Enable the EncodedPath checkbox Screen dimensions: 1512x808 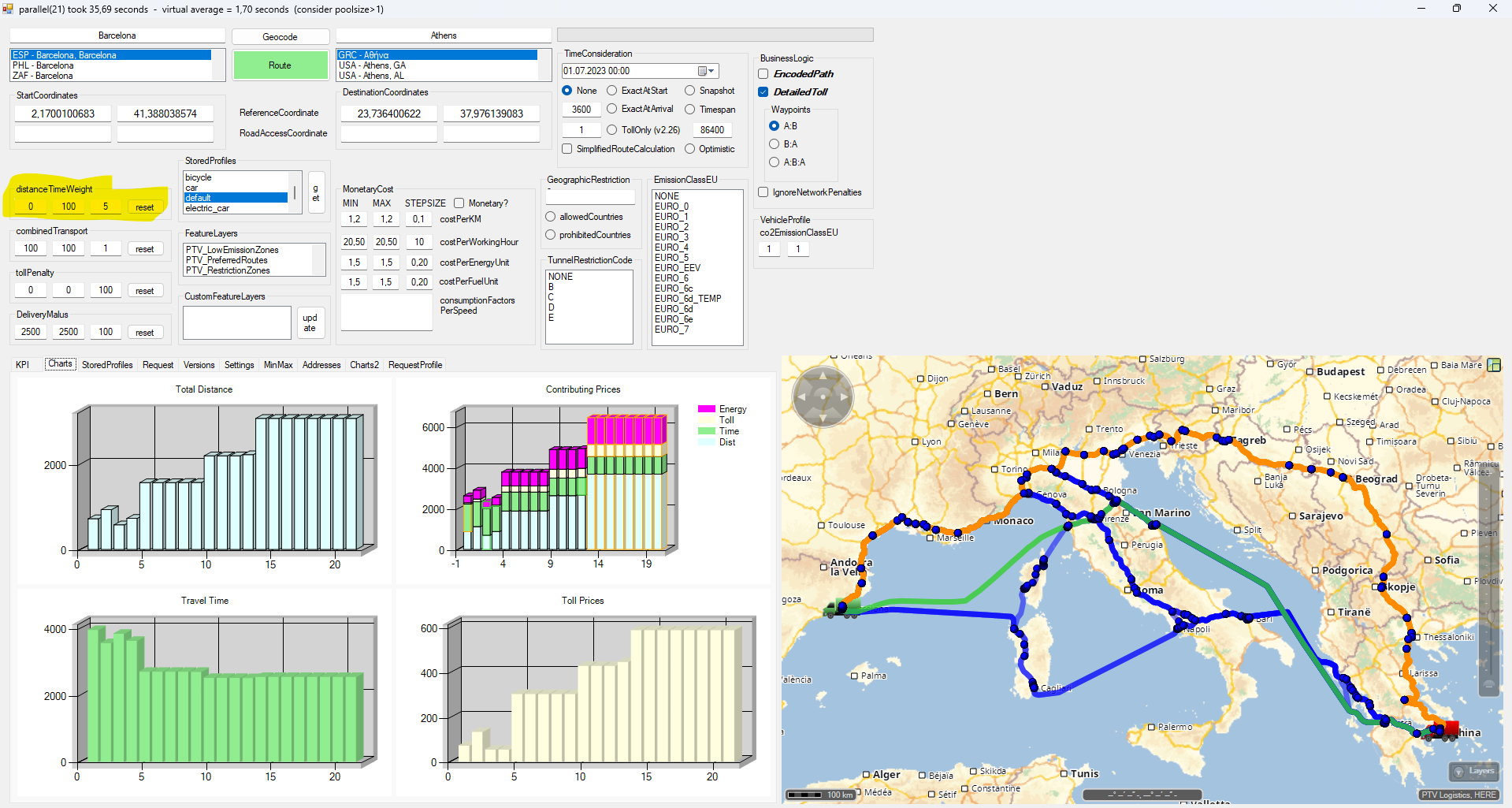763,74
